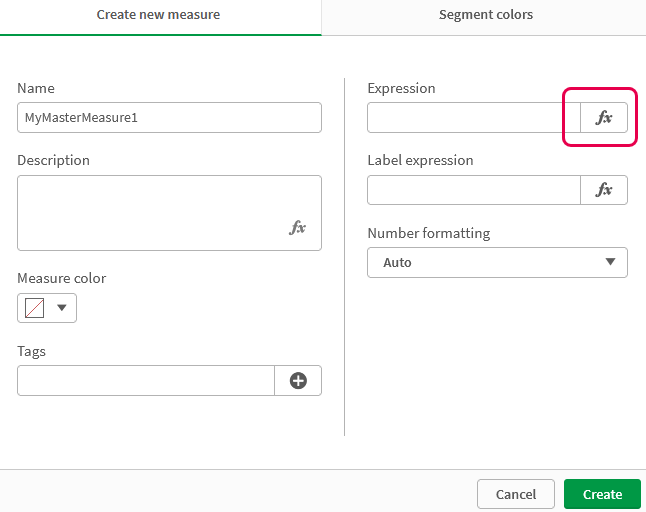Click inside the Description text area

point(150,212)
